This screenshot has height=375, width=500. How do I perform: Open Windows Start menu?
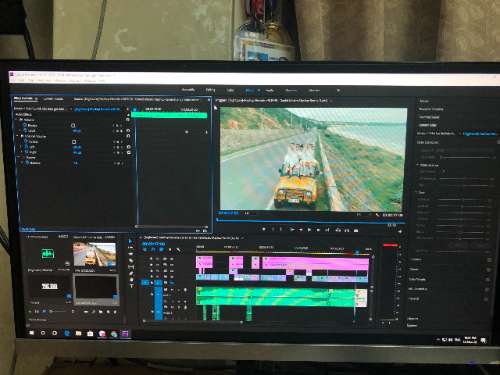pos(32,333)
